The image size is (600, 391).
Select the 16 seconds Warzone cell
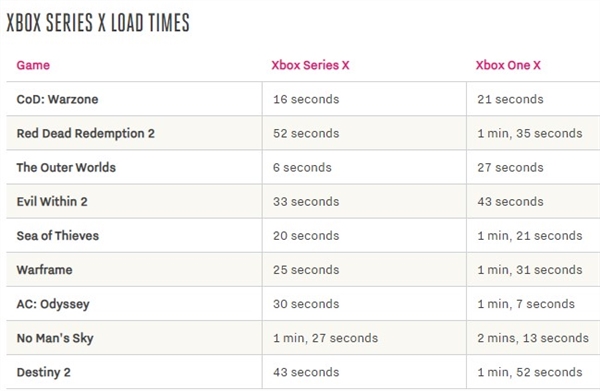(306, 99)
